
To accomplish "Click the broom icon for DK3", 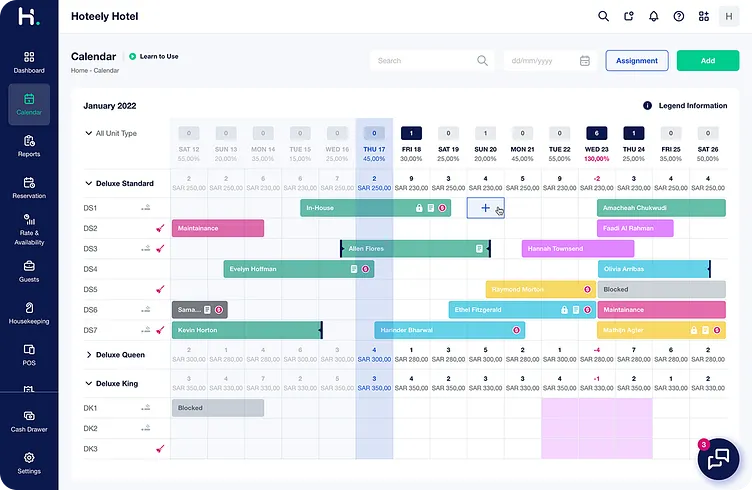I will coord(160,449).
